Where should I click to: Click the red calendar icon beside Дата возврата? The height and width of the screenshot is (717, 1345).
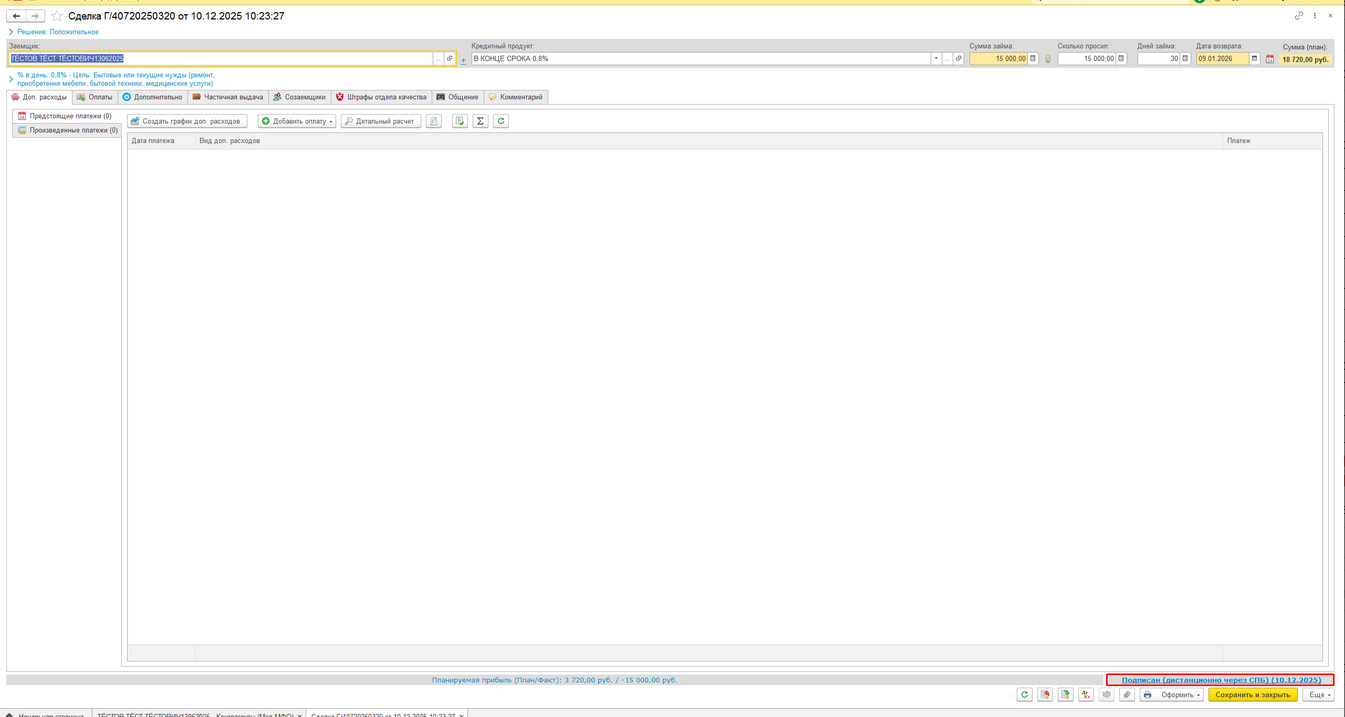click(1270, 59)
